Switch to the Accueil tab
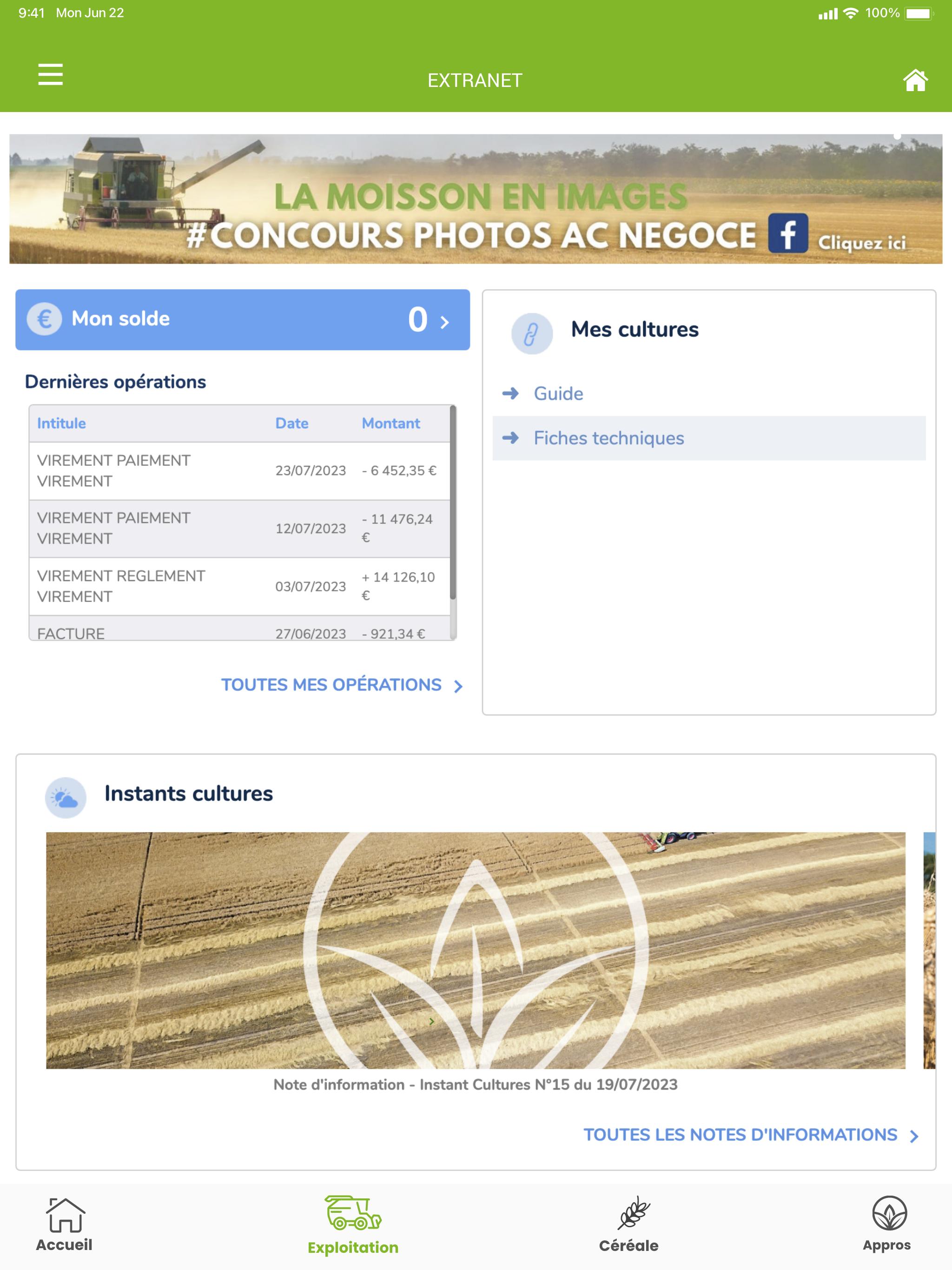Screen dimensions: 952x1270 pyautogui.click(x=64, y=1224)
